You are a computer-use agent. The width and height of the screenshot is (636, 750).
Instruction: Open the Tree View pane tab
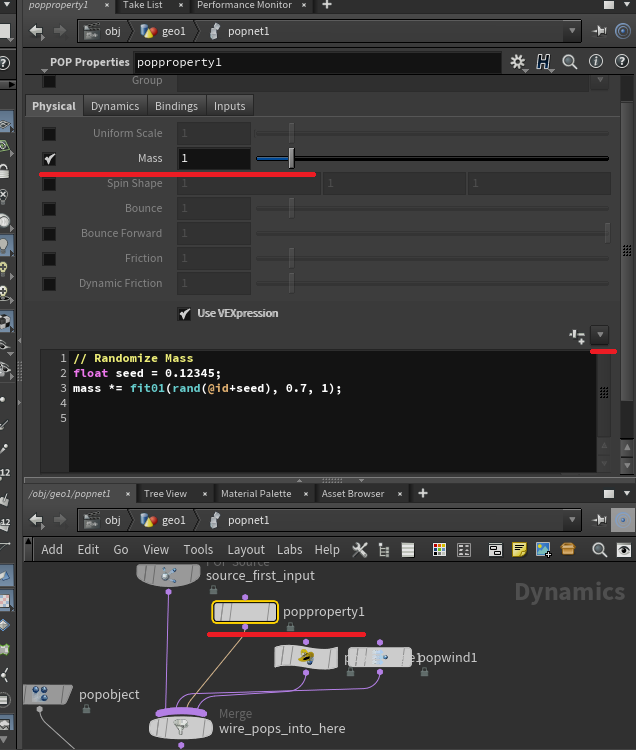click(165, 494)
